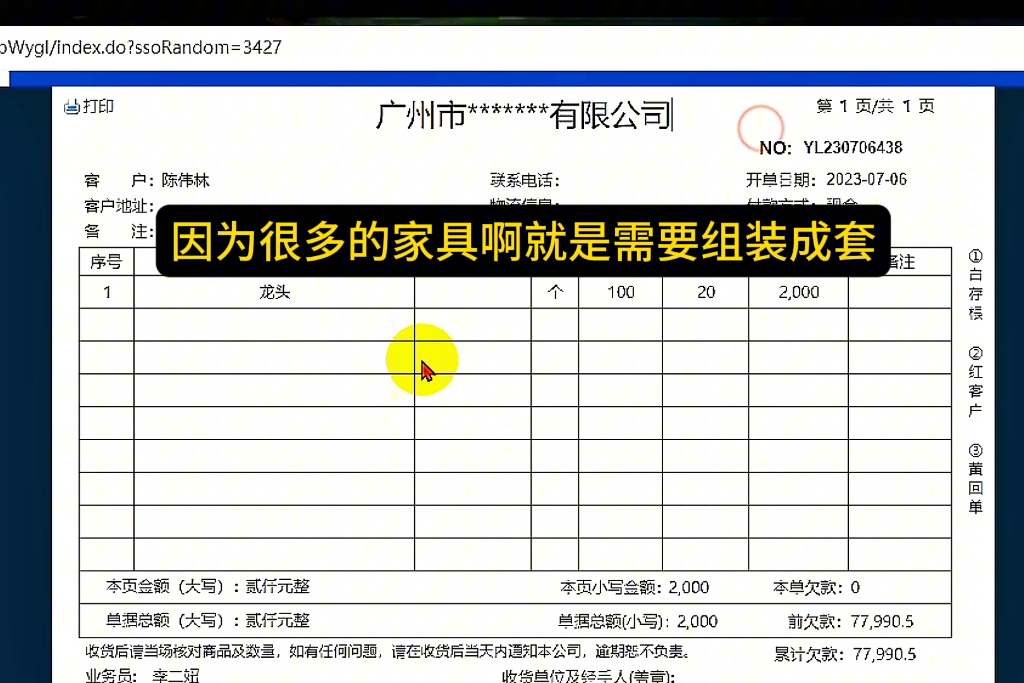Select the 序号 header cell
Image resolution: width=1024 pixels, height=683 pixels.
[x=105, y=261]
